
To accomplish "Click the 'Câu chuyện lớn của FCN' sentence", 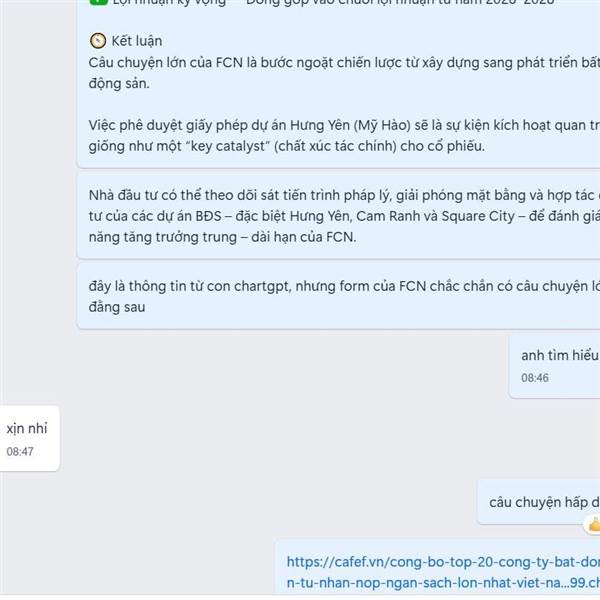I will 344,73.
